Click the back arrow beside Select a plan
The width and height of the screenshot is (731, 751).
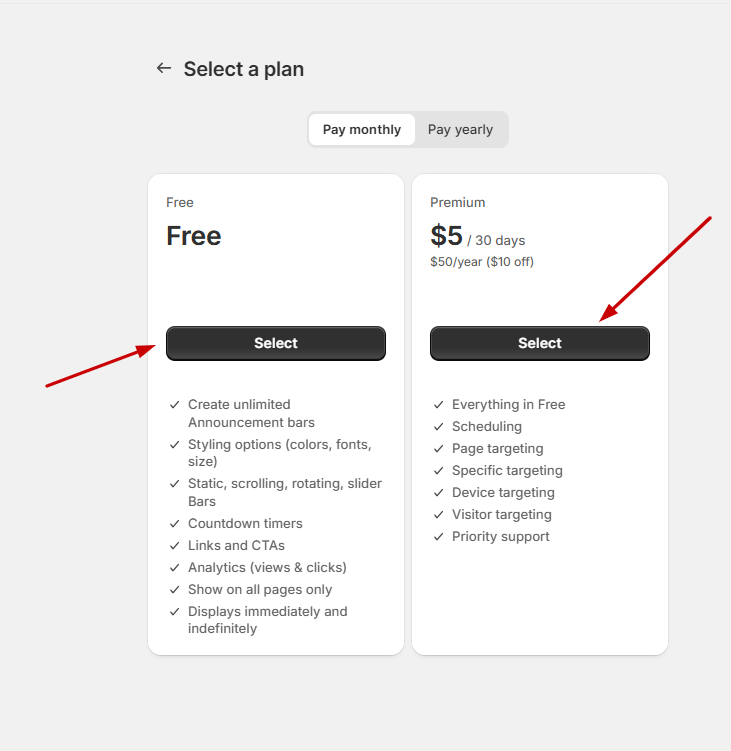164,68
